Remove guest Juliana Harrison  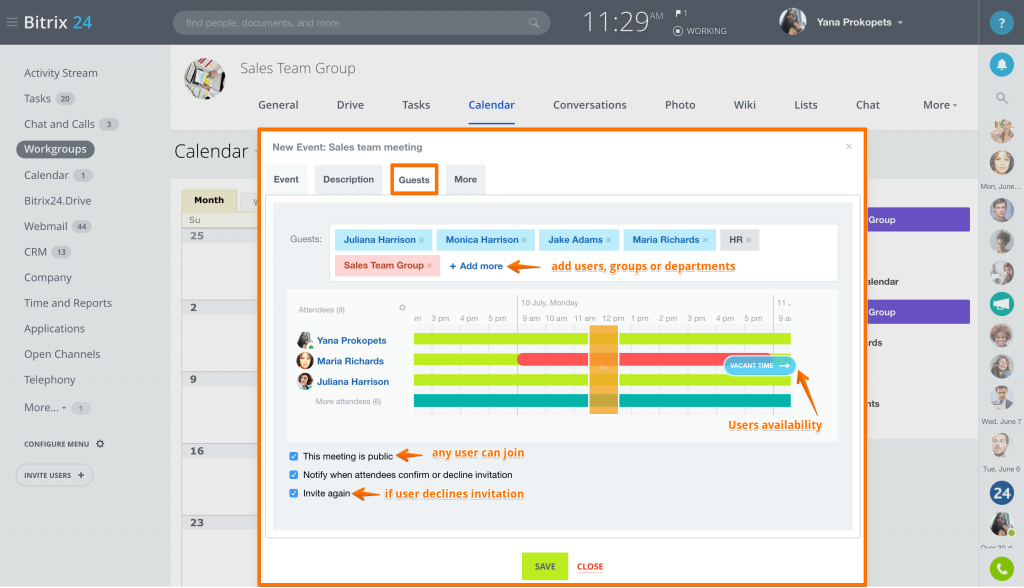422,240
